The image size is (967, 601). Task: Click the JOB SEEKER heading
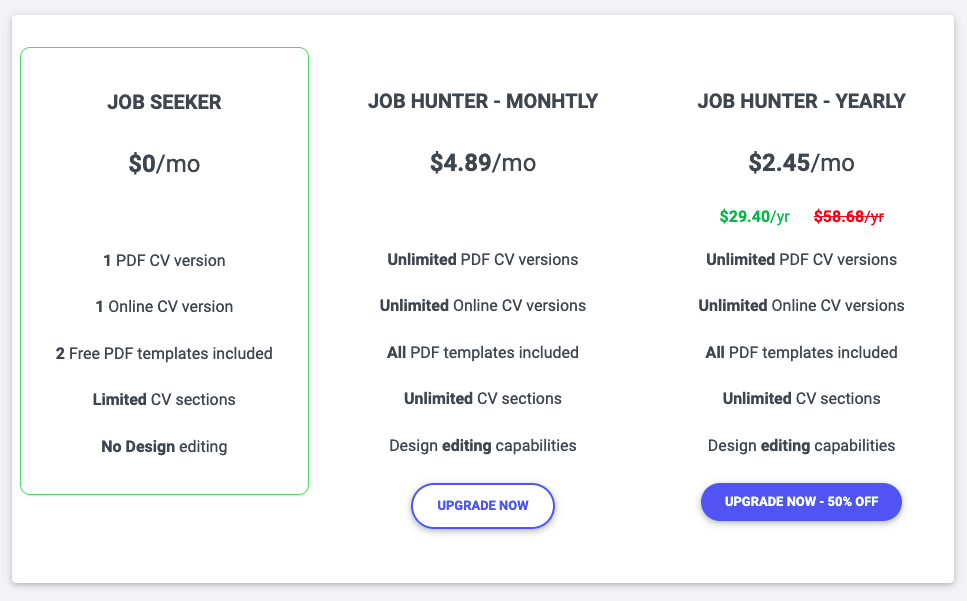coord(164,102)
